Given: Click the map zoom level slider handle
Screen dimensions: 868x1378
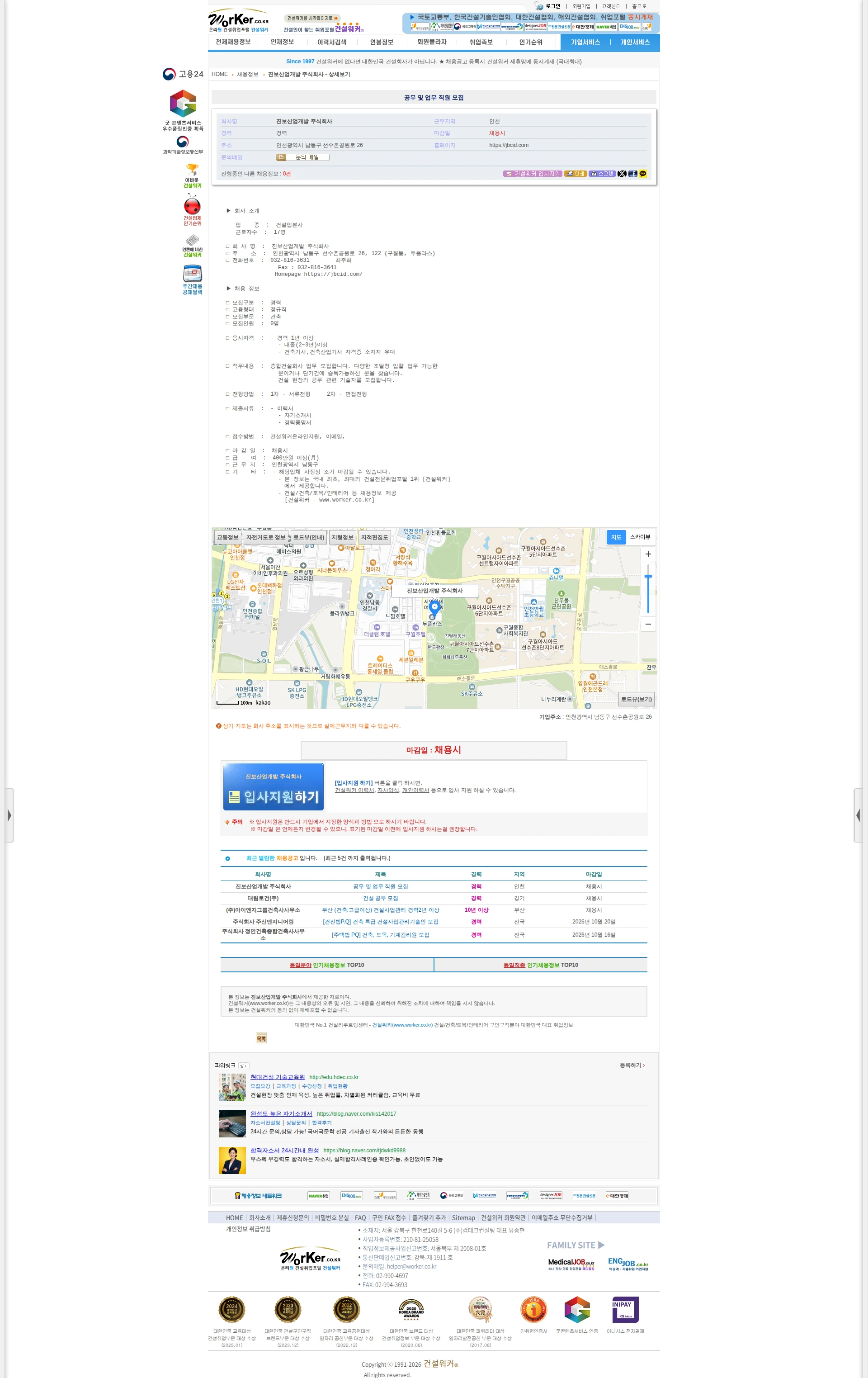Looking at the screenshot, I should [x=648, y=577].
